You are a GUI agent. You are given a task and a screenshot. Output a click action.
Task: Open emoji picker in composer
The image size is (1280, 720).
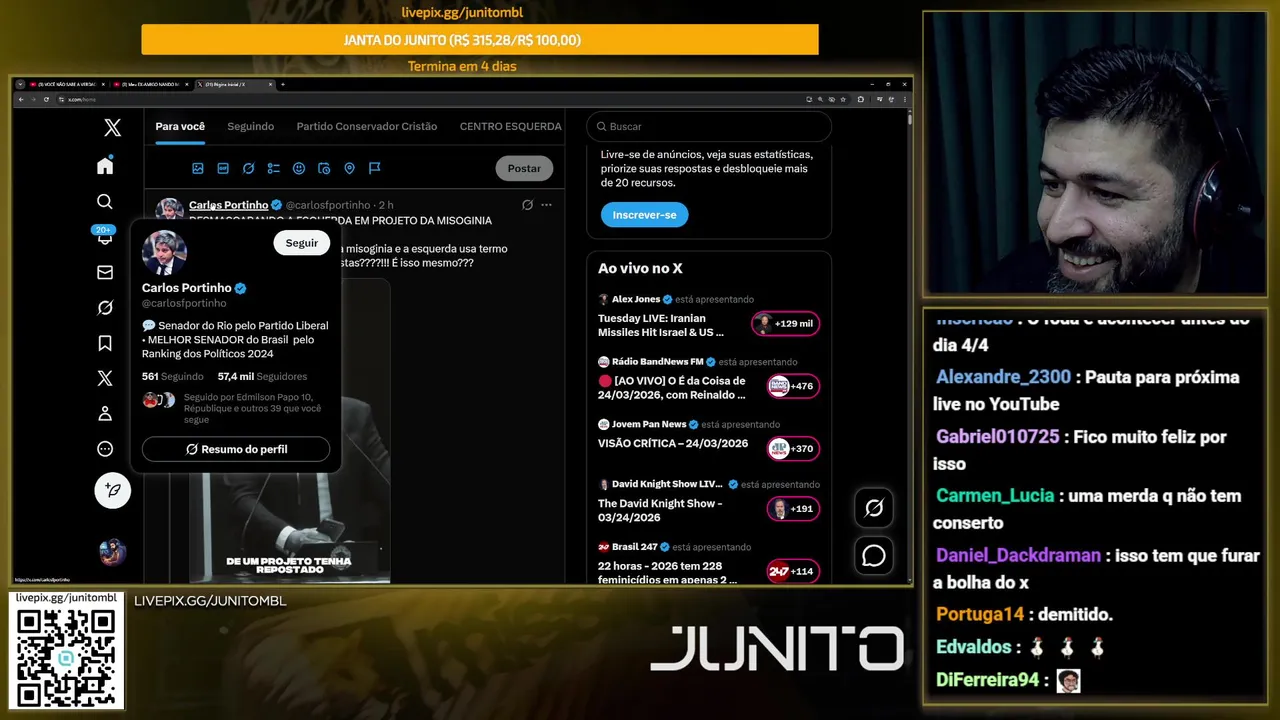click(299, 168)
